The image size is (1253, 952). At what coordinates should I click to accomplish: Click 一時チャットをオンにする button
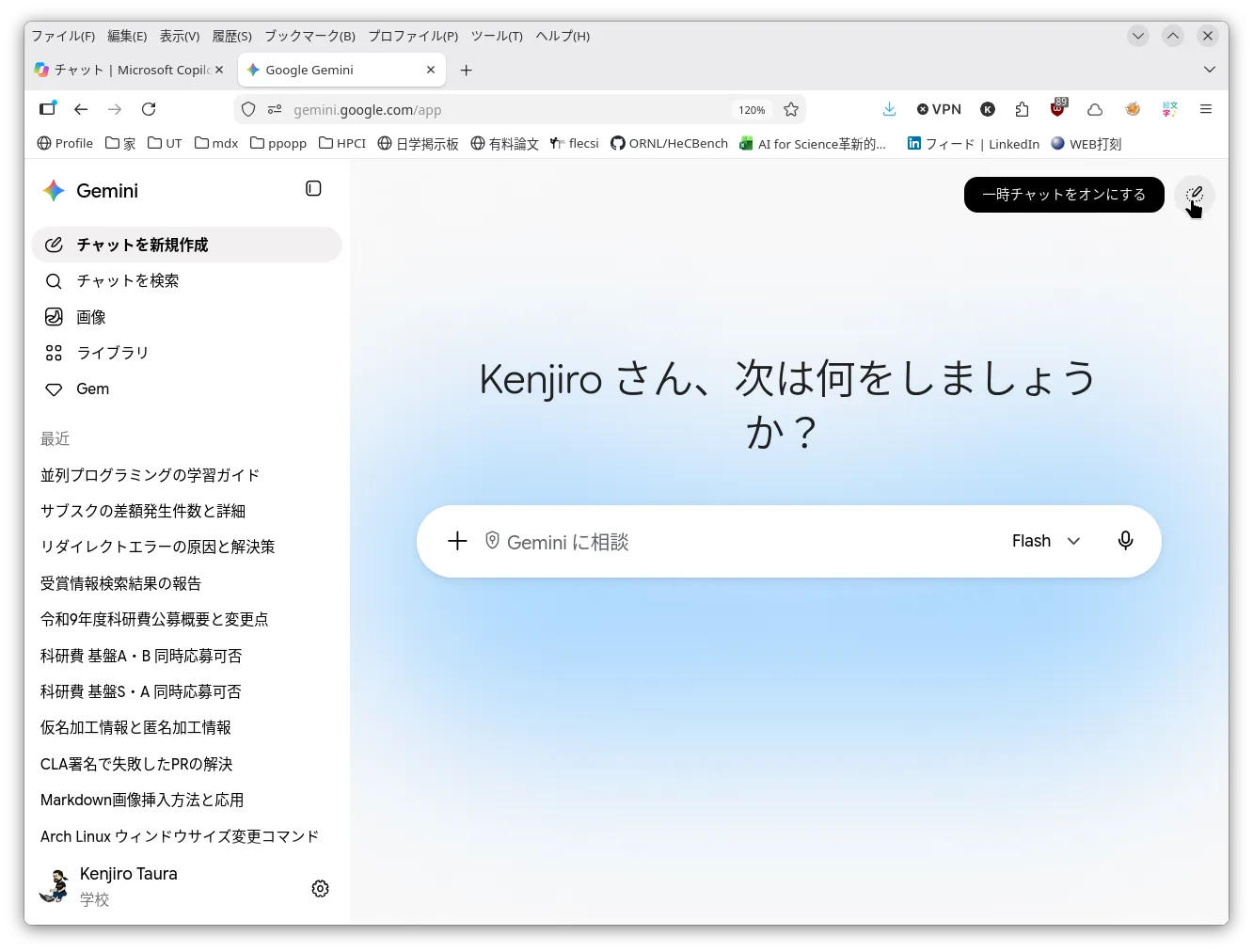pos(1064,195)
